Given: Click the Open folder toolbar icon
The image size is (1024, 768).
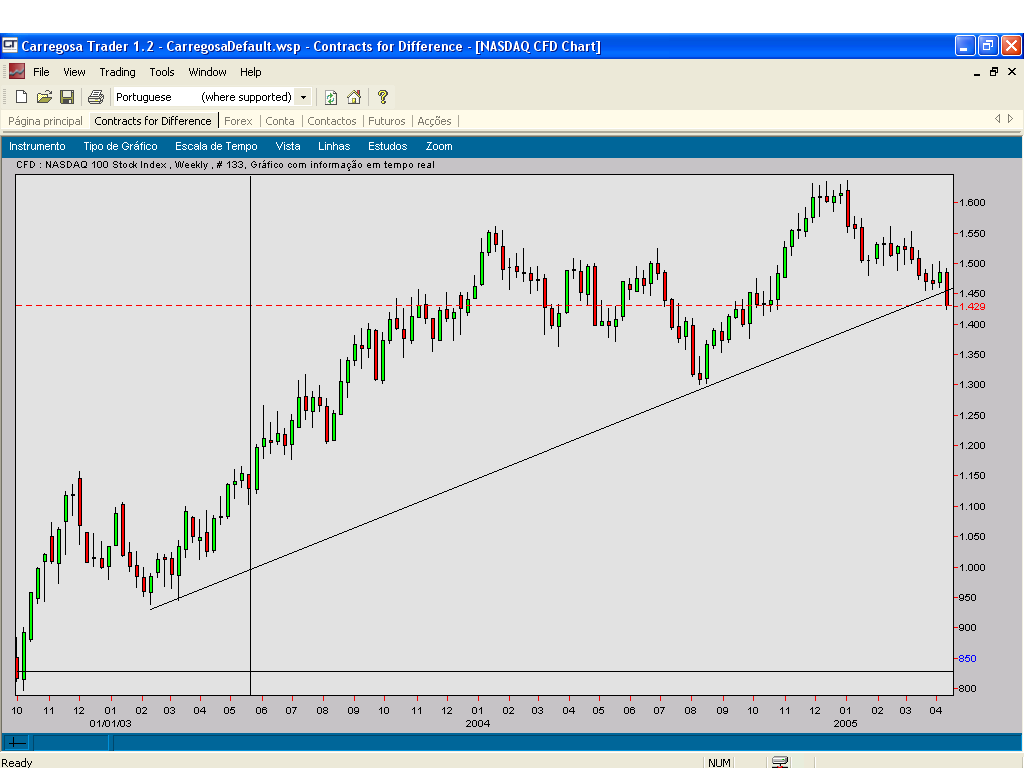Looking at the screenshot, I should pos(44,97).
